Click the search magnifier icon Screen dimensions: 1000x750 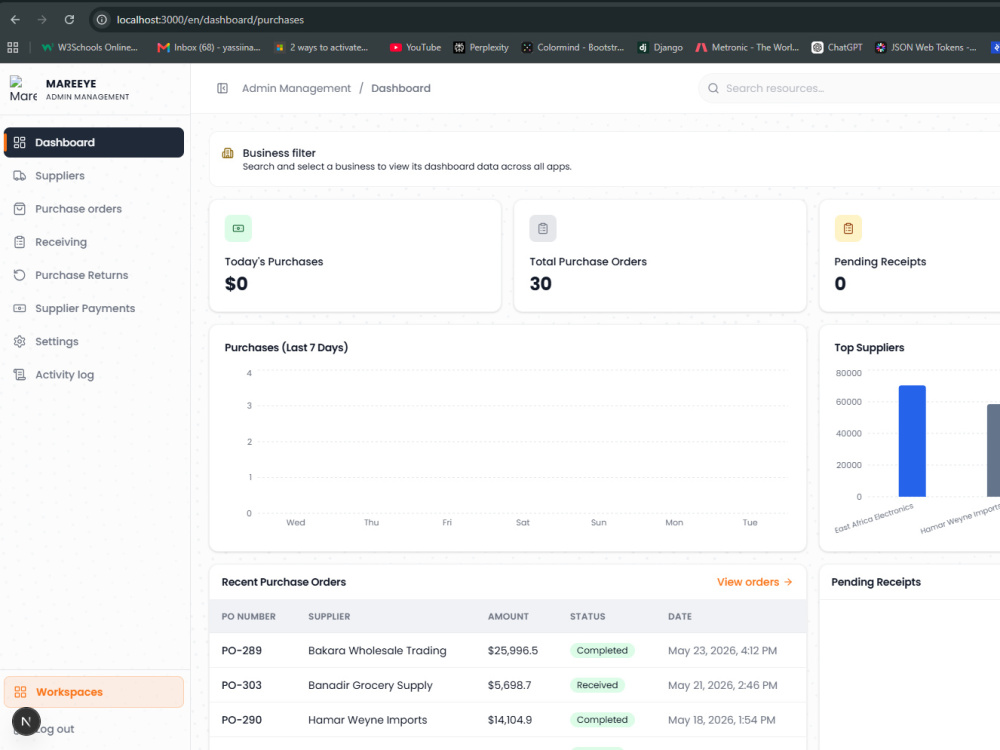(713, 88)
